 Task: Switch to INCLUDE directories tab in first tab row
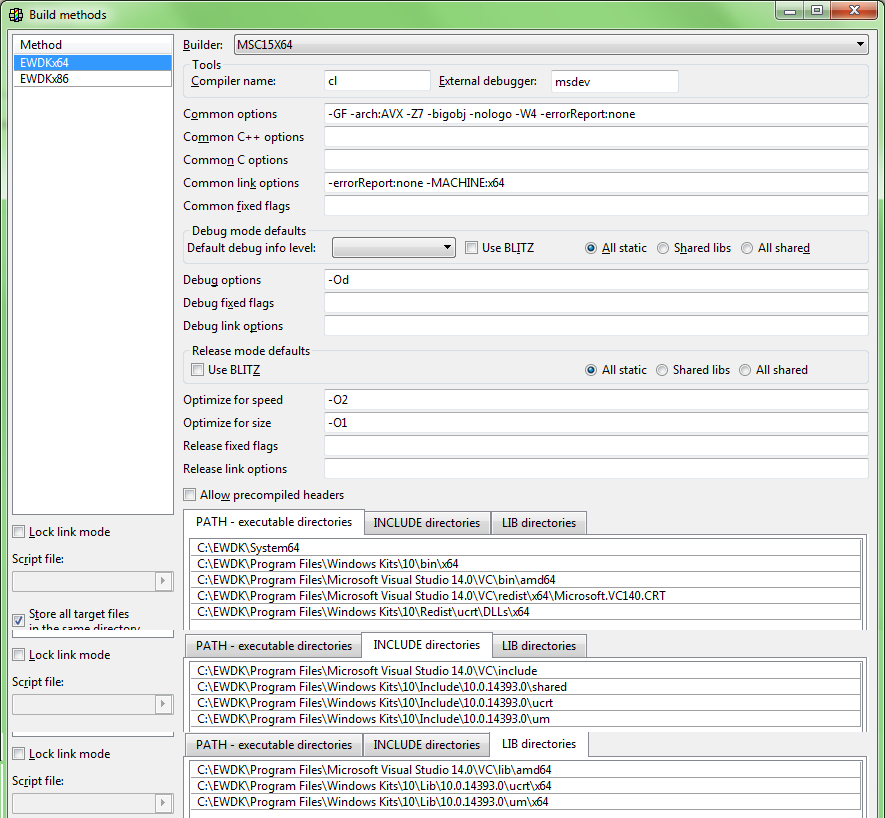426,523
